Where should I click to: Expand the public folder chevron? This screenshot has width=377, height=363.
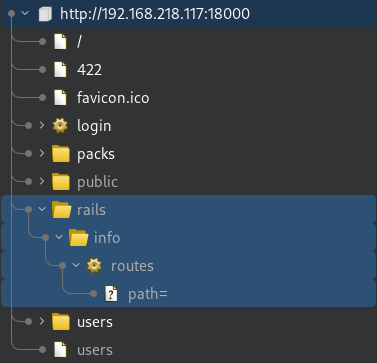pyautogui.click(x=42, y=181)
